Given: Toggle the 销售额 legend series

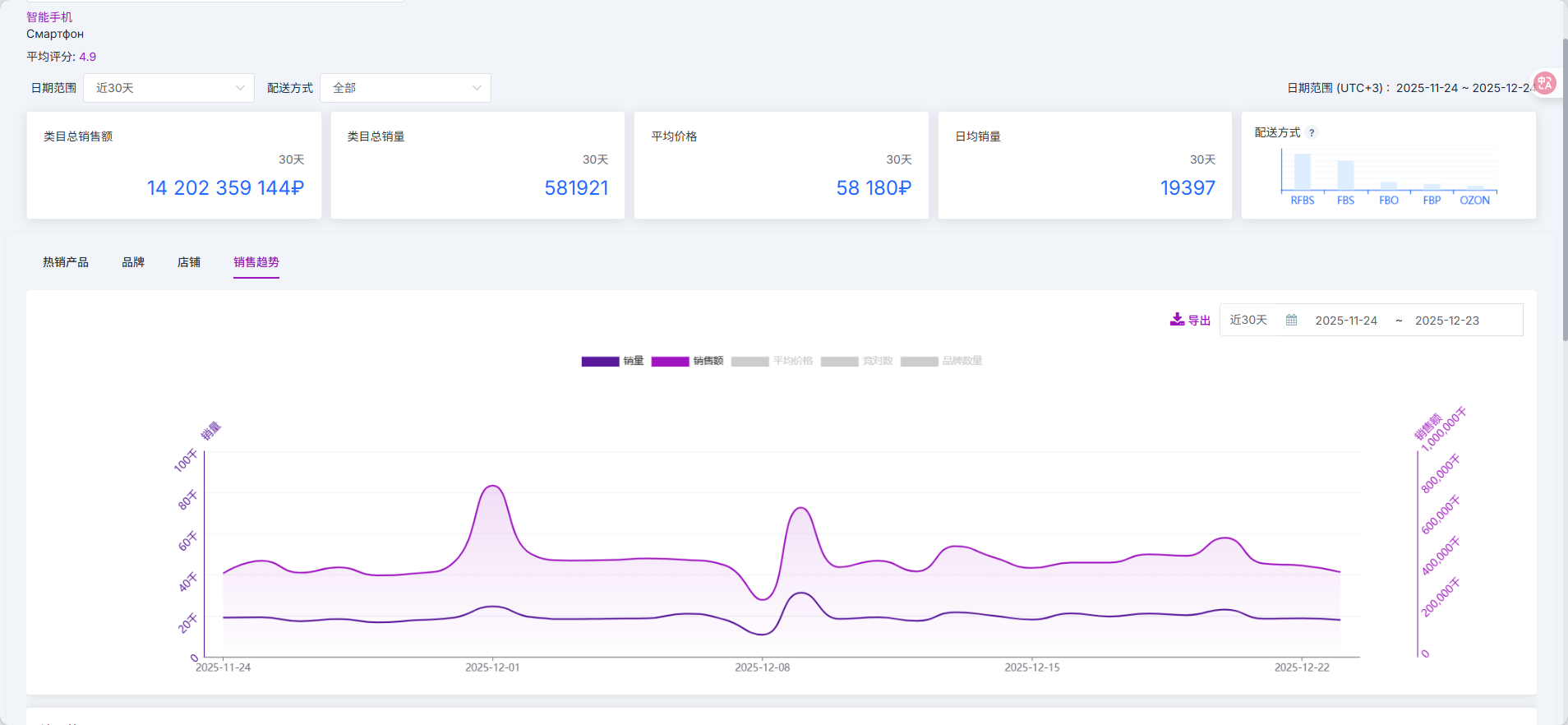Looking at the screenshot, I should click(687, 361).
